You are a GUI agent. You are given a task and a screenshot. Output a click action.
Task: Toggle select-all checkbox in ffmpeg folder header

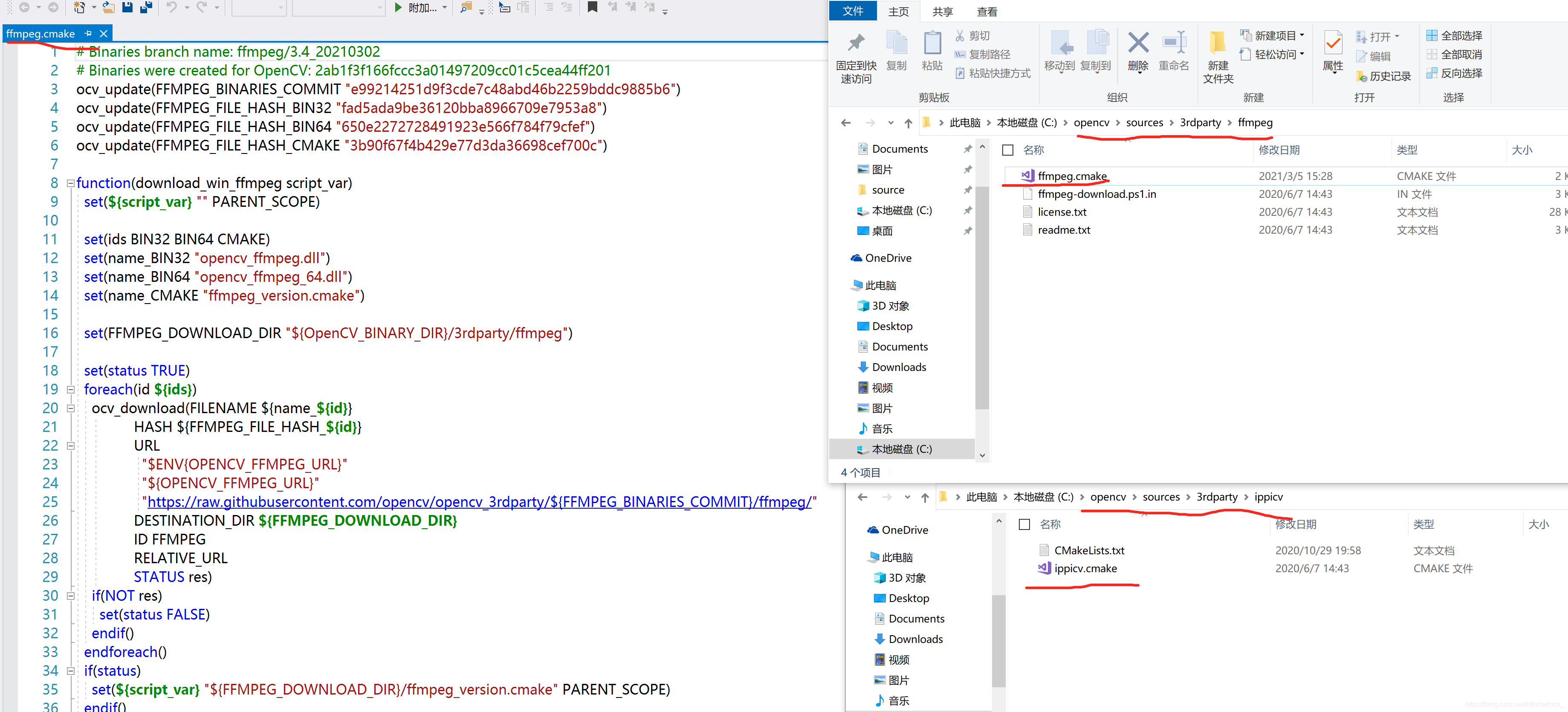1008,150
